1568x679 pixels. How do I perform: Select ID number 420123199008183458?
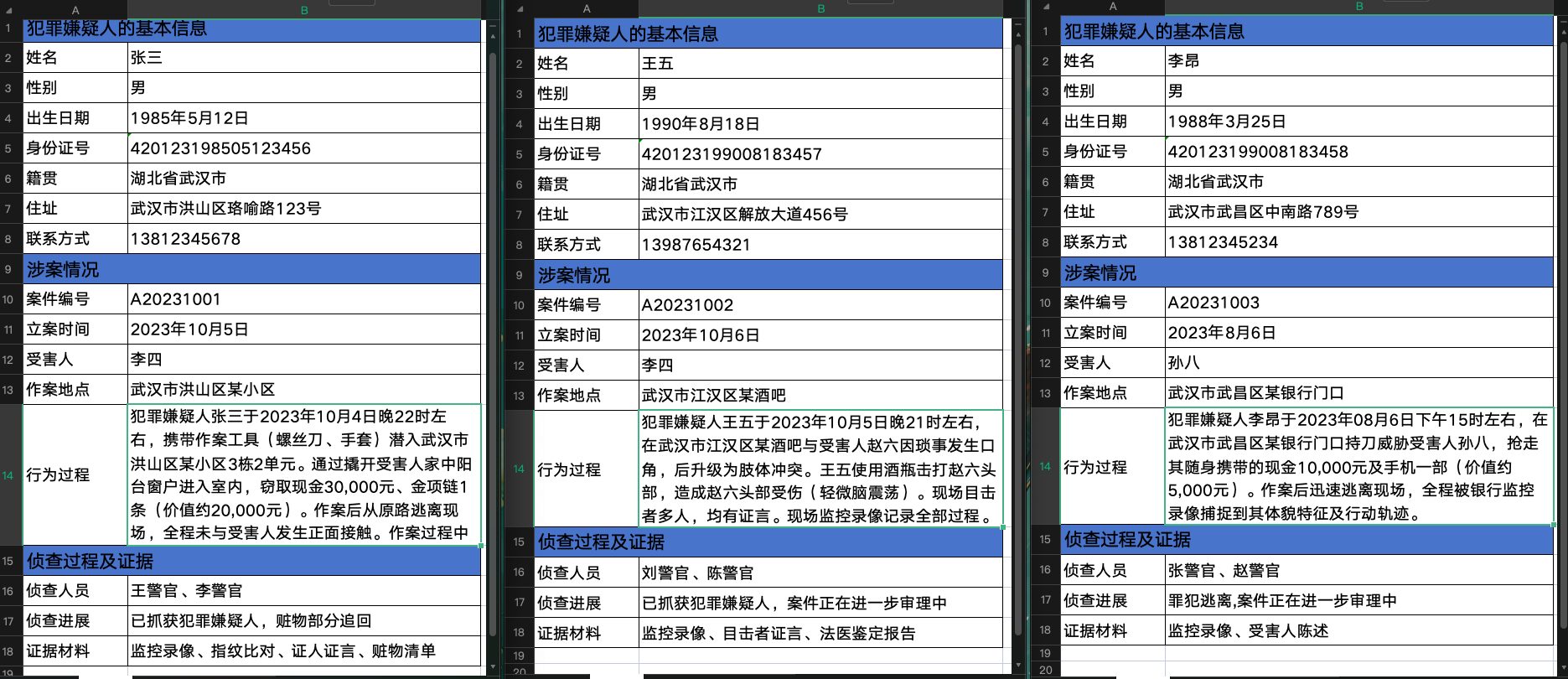coord(1359,152)
